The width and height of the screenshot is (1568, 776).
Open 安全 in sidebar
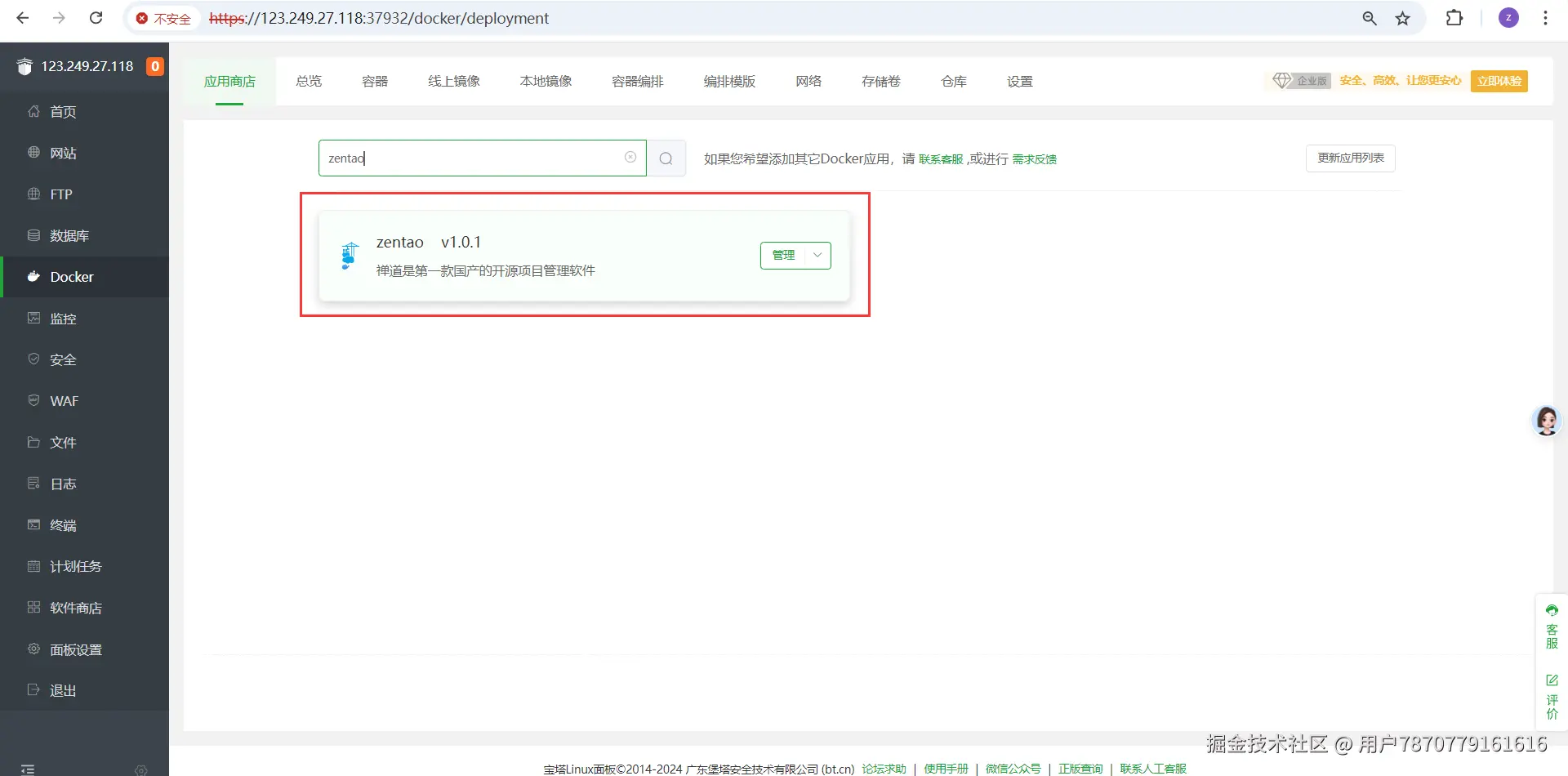85,359
